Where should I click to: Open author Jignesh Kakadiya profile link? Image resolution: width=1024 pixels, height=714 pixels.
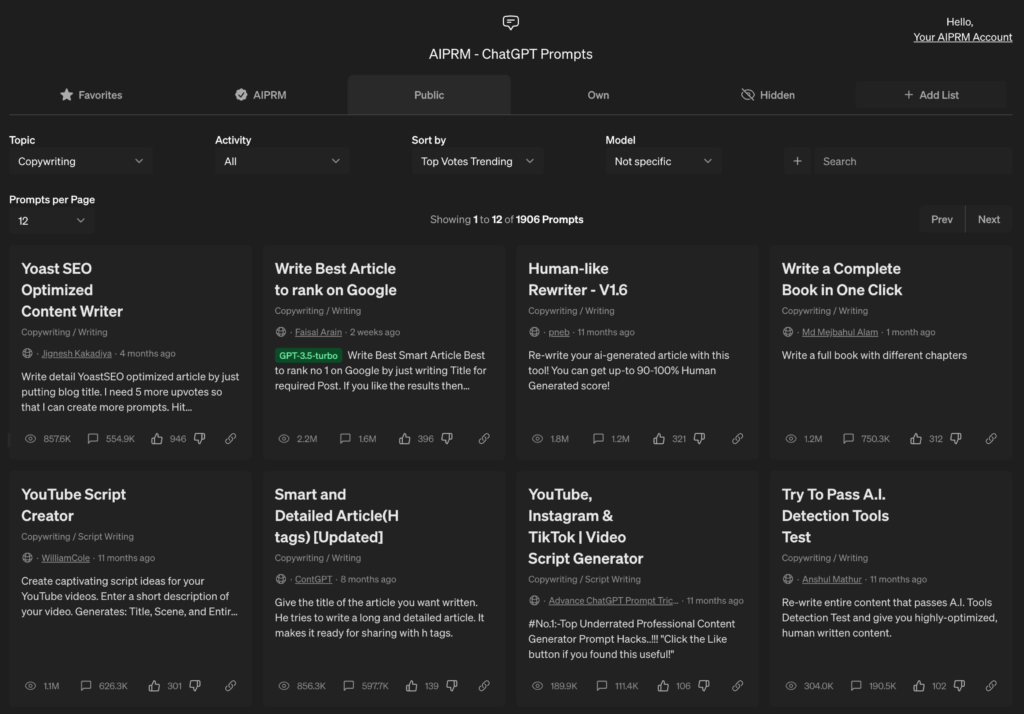coord(76,353)
